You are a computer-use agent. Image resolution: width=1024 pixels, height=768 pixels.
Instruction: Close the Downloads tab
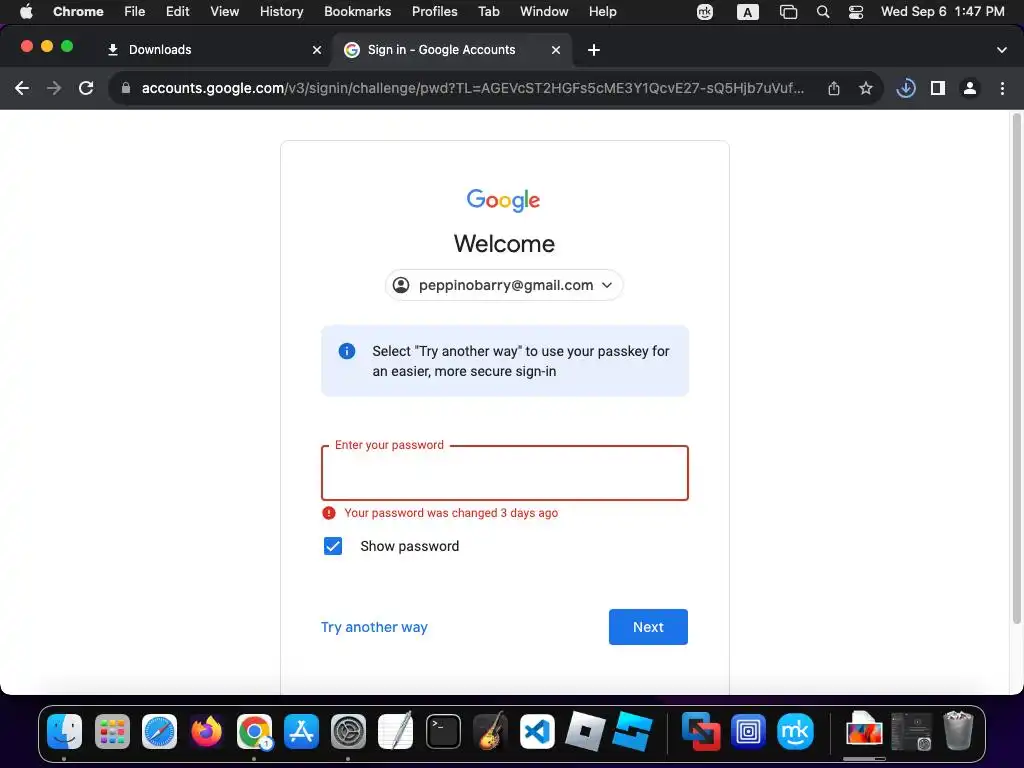click(x=317, y=50)
